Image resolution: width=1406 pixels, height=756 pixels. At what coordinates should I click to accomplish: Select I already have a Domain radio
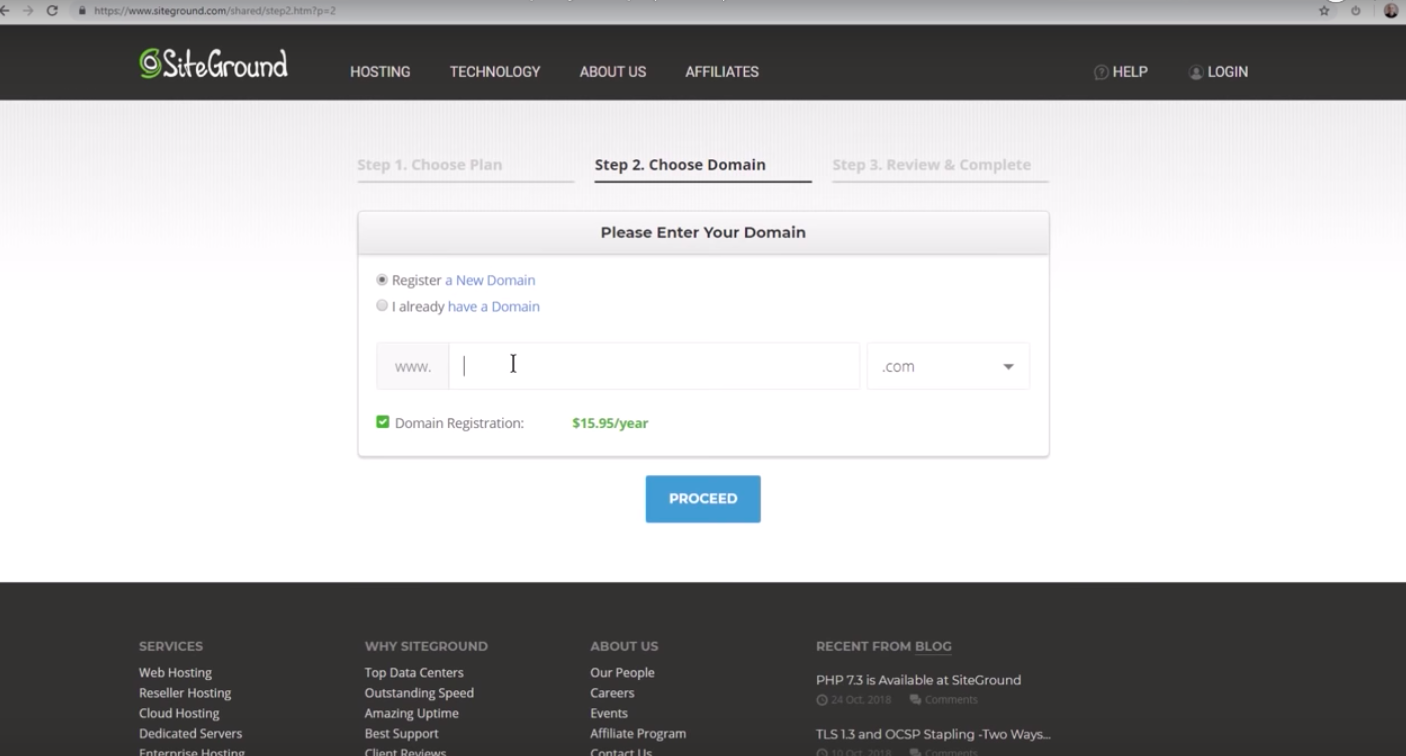pos(382,306)
